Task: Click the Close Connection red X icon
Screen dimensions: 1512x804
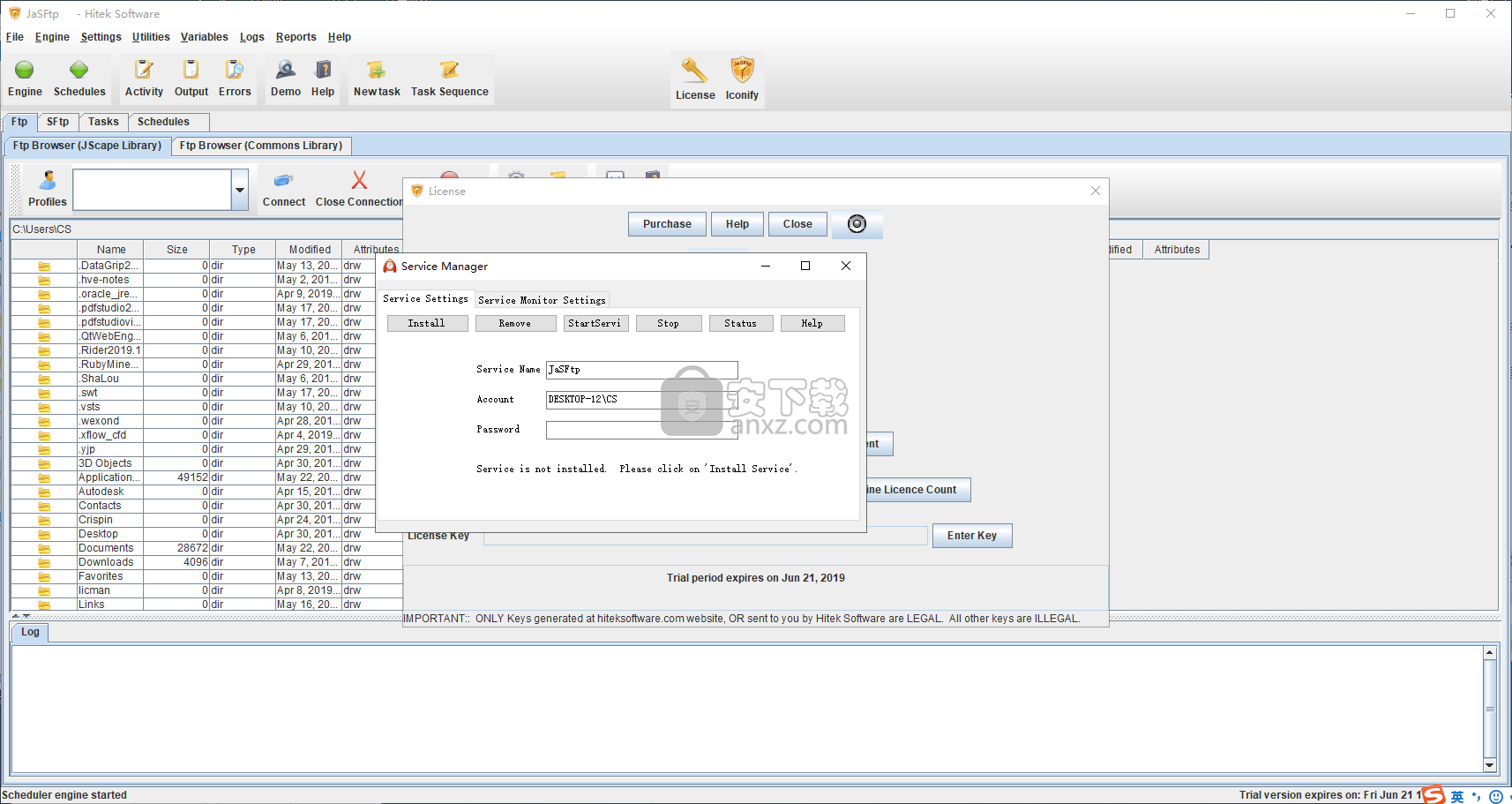Action: (359, 189)
